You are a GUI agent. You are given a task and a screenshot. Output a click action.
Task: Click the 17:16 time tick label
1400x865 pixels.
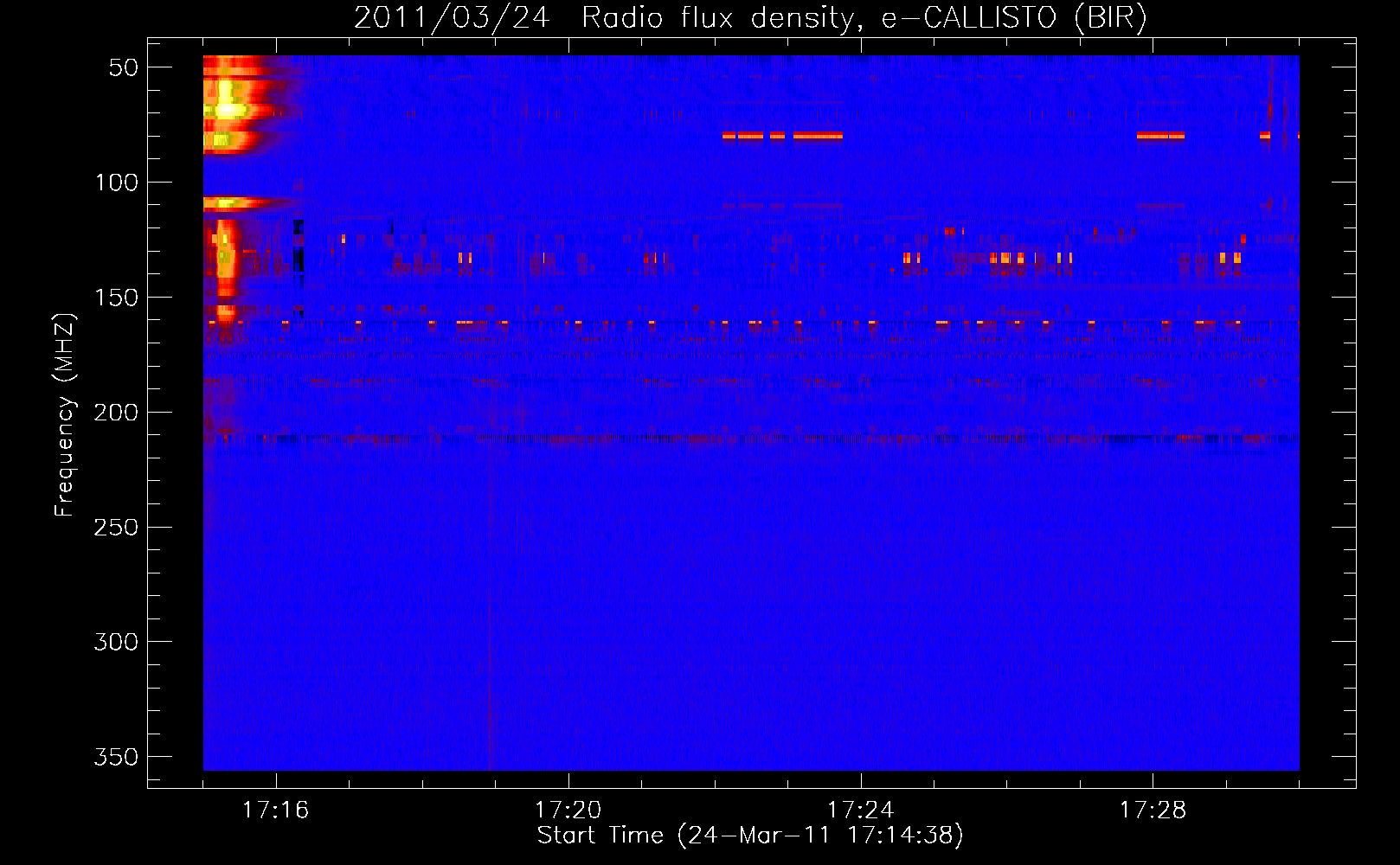(276, 810)
